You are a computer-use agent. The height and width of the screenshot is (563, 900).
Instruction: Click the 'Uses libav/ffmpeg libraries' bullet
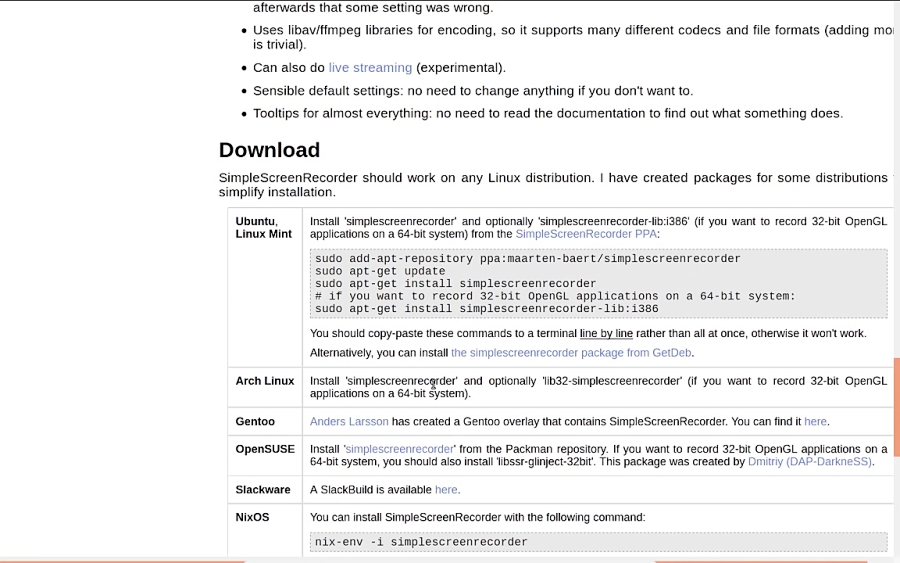[573, 37]
